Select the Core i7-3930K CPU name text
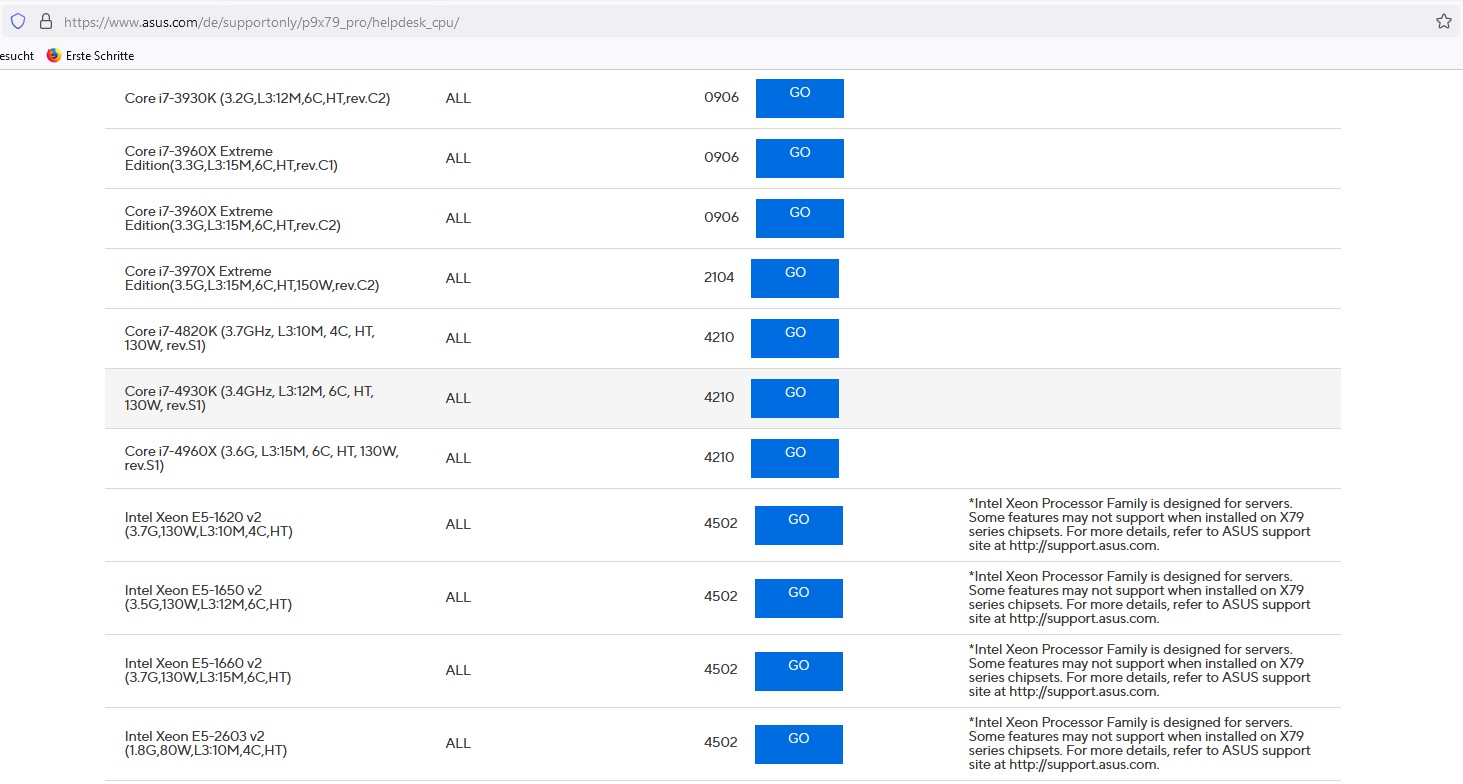Viewport: 1463px width, 784px height. pos(257,98)
